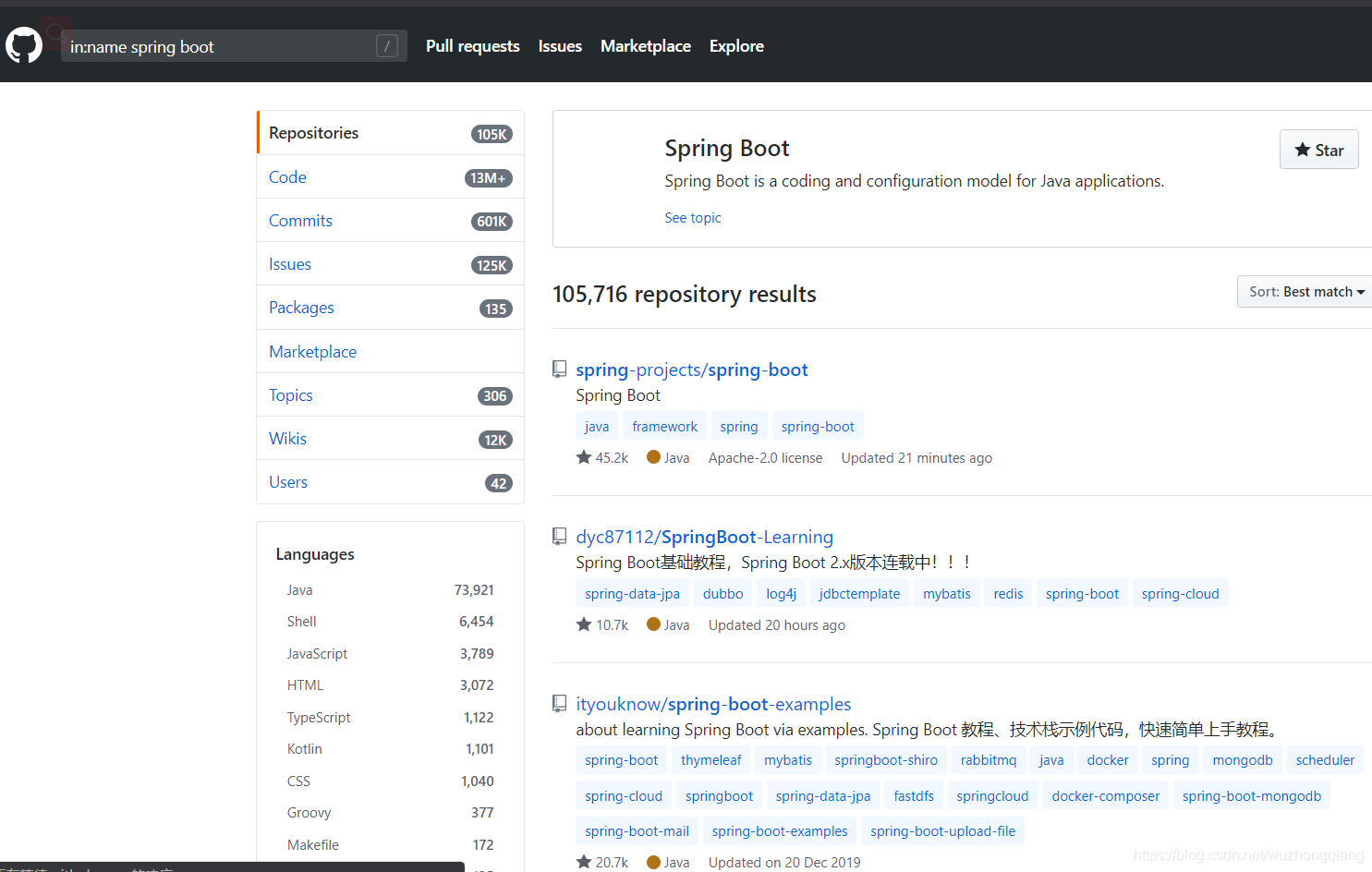Click the slash shortcut icon in search box

pos(387,46)
